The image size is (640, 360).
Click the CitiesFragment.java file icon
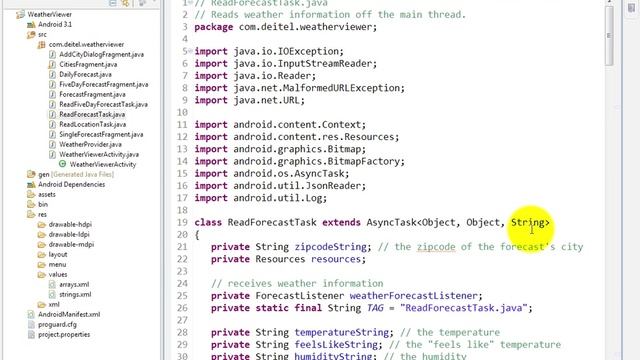(52, 64)
